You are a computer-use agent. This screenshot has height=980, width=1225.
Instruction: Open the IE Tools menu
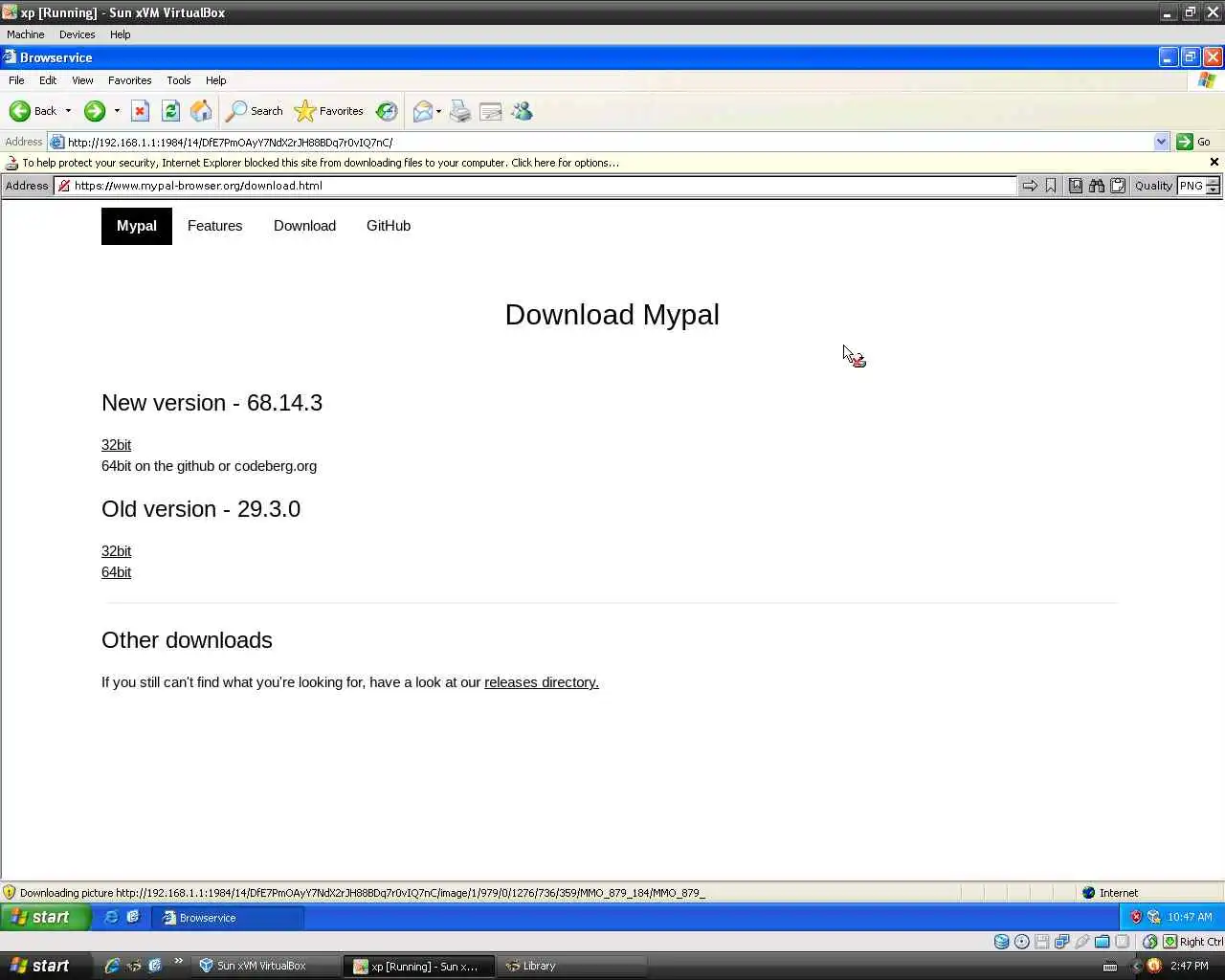coord(179,80)
